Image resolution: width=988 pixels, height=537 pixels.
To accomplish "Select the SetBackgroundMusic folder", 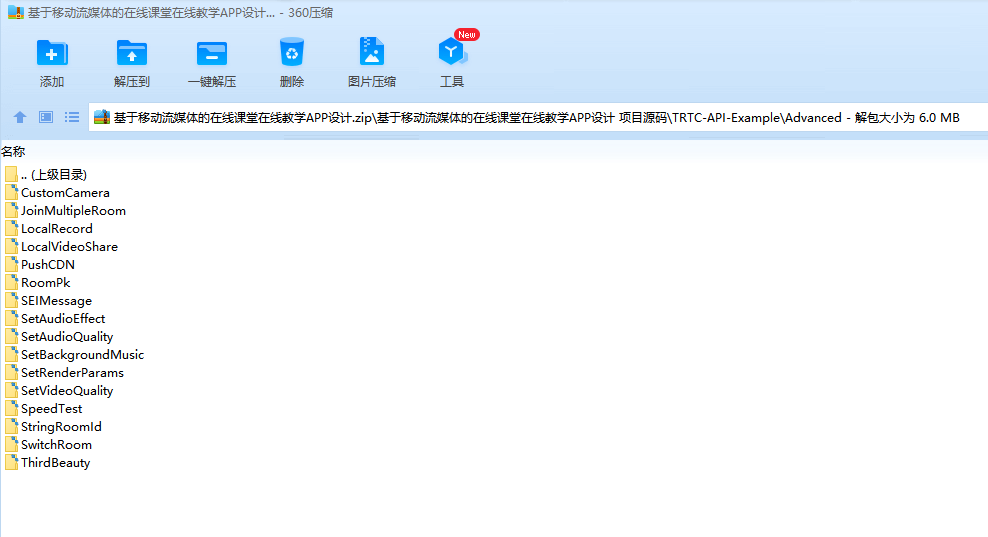I will pyautogui.click(x=74, y=355).
